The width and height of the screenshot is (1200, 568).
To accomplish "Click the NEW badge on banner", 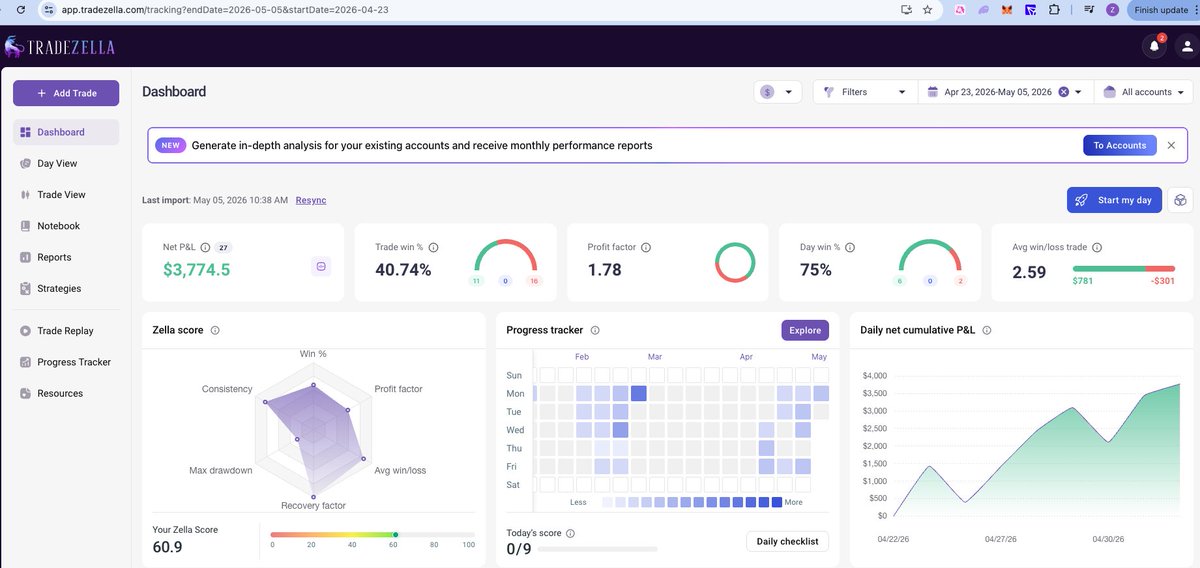I will pos(170,145).
